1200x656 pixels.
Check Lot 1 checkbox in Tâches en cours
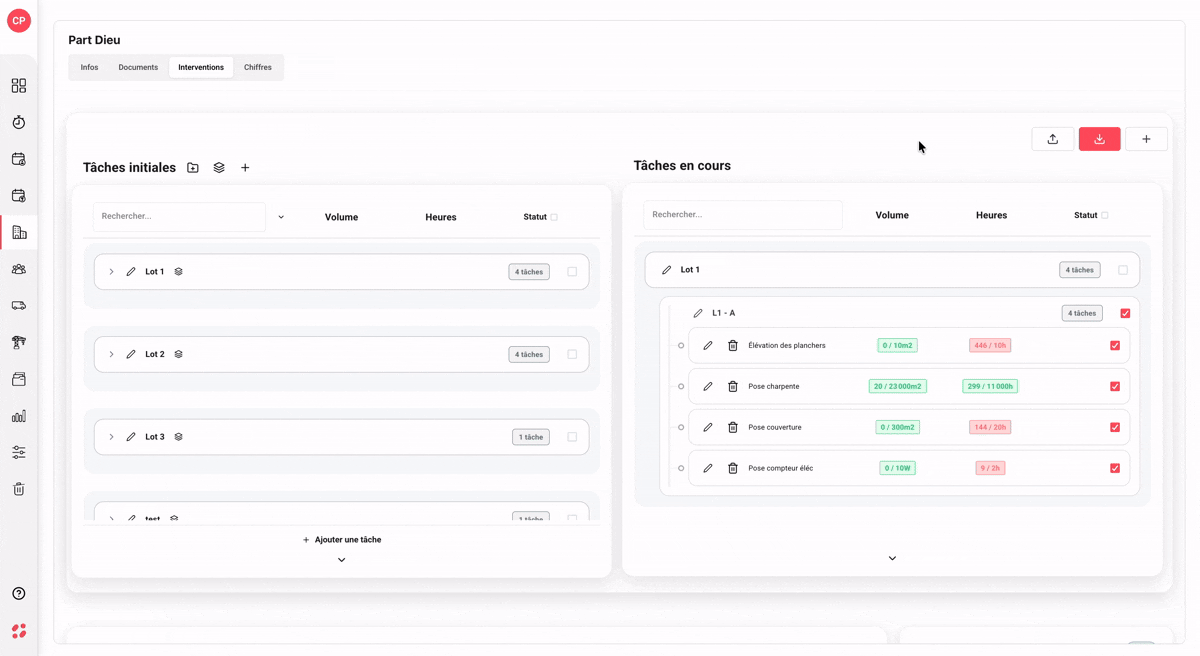(1123, 270)
